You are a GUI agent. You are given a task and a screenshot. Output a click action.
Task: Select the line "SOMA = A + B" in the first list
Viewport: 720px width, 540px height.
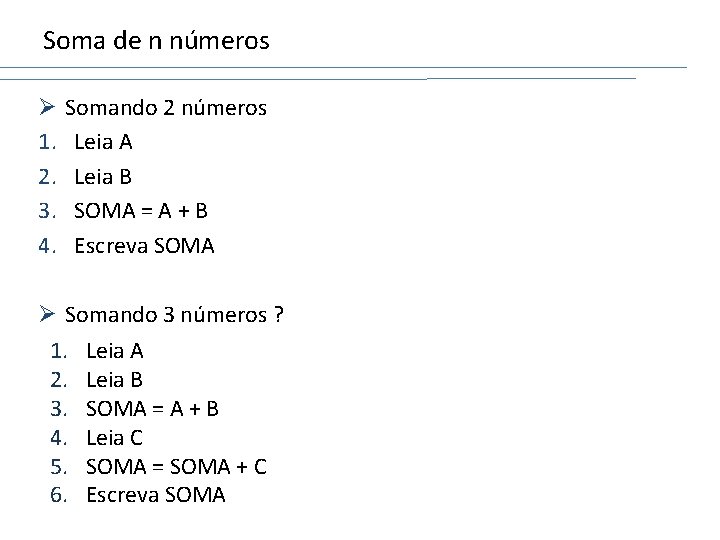(x=141, y=211)
